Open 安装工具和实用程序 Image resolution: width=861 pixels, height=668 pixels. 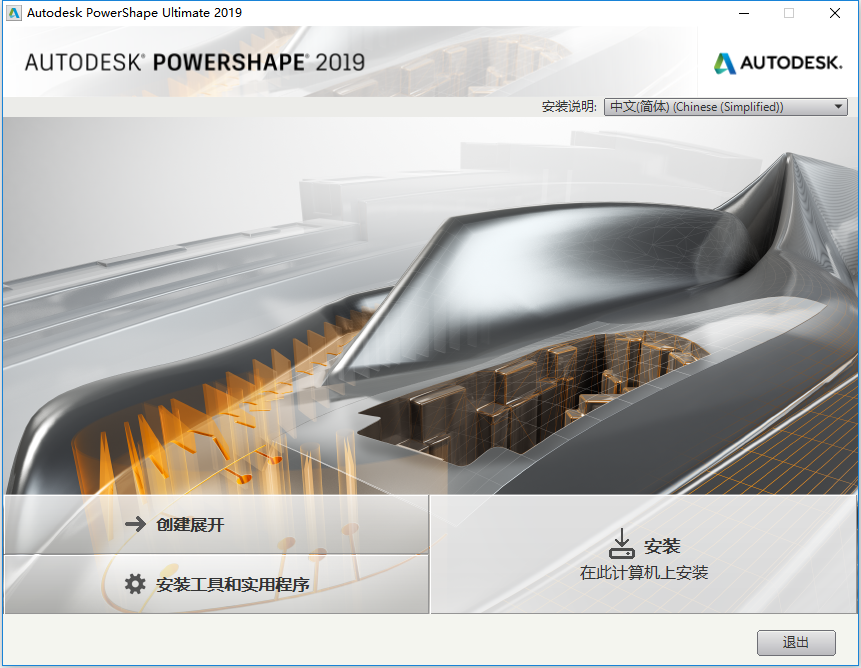[x=217, y=584]
